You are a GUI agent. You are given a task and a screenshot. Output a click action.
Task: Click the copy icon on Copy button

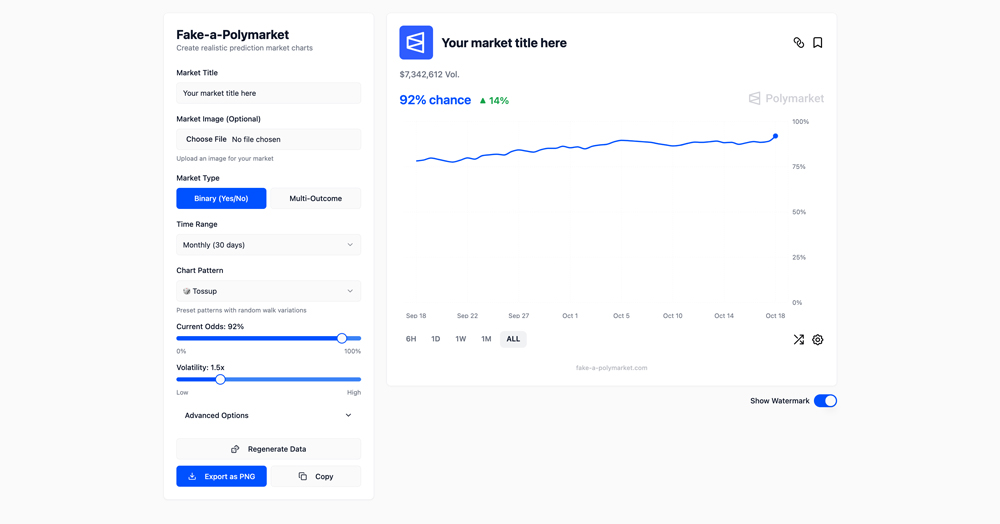point(303,477)
